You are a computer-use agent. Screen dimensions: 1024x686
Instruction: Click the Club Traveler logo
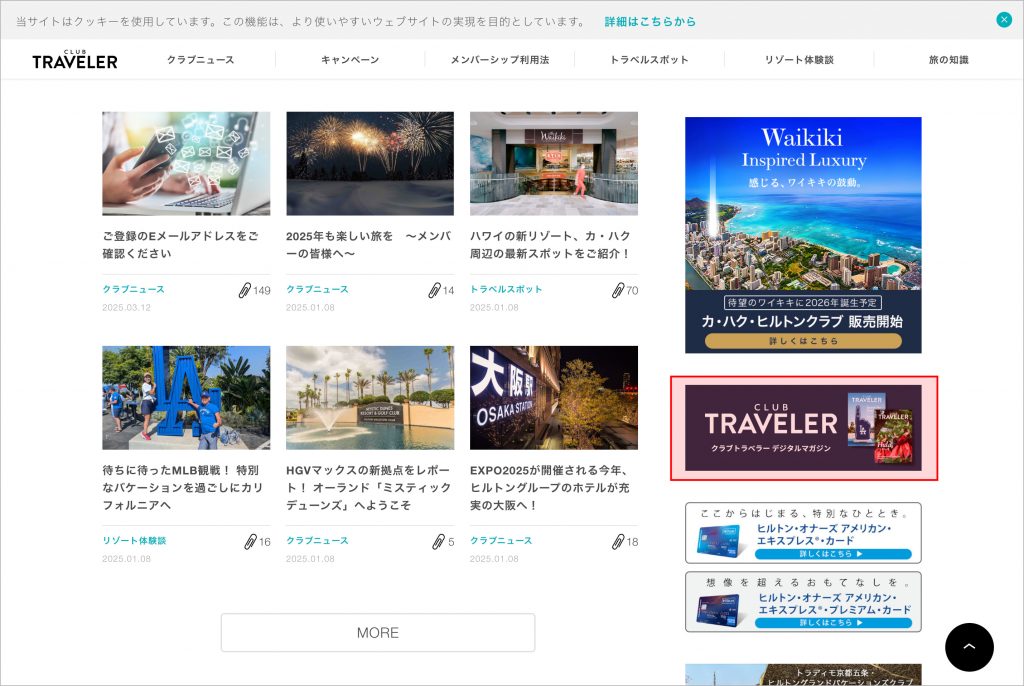[x=75, y=60]
